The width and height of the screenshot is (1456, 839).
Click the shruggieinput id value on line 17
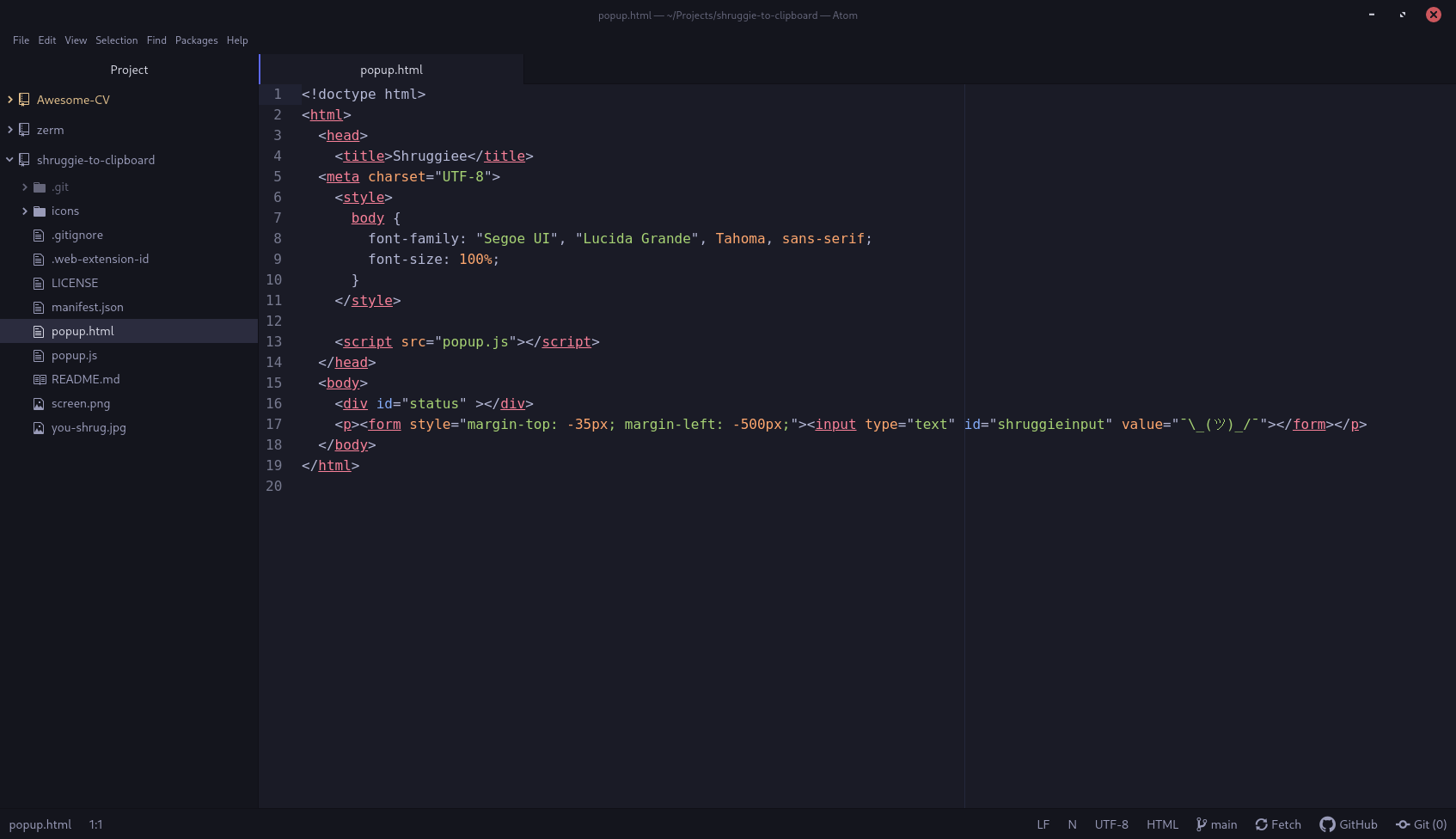pos(1051,424)
